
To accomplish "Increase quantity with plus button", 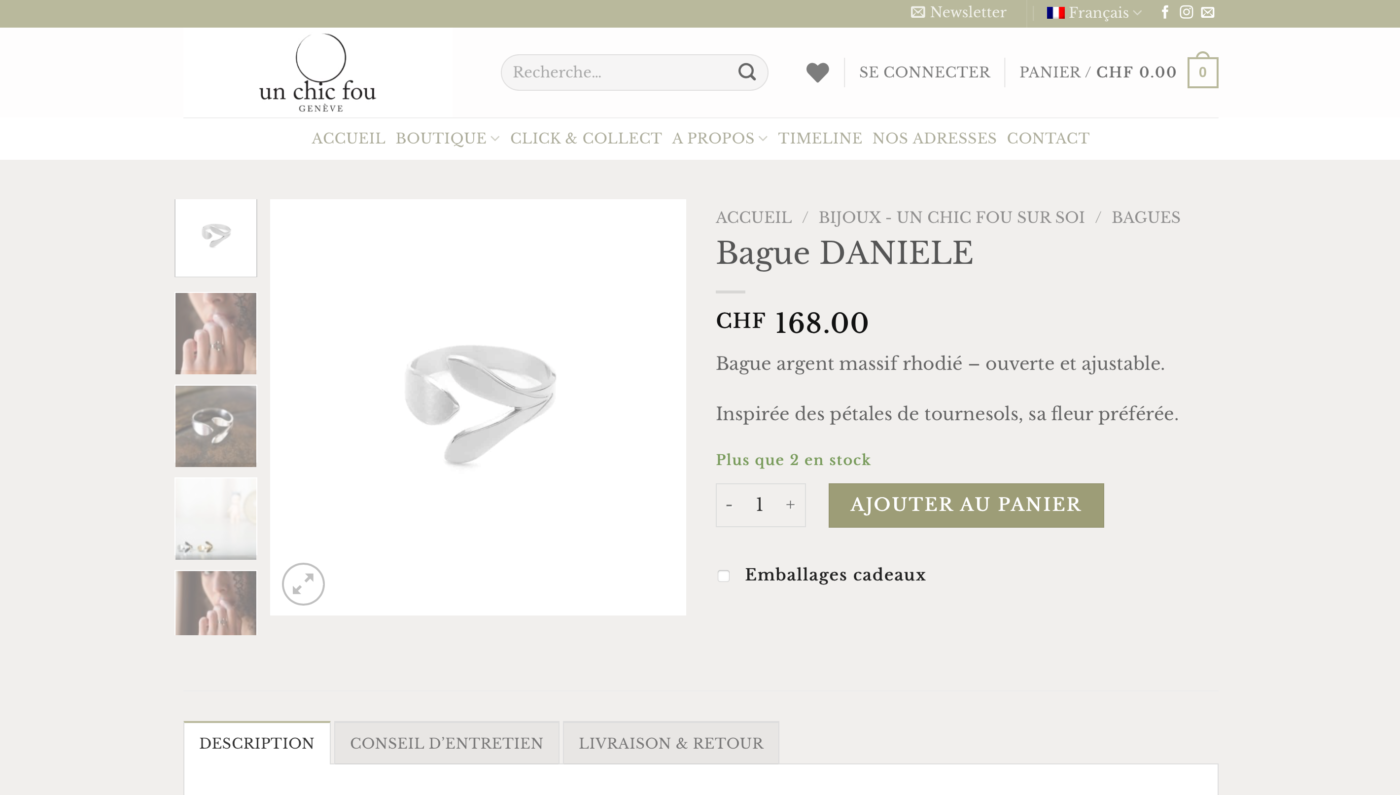I will coord(790,505).
